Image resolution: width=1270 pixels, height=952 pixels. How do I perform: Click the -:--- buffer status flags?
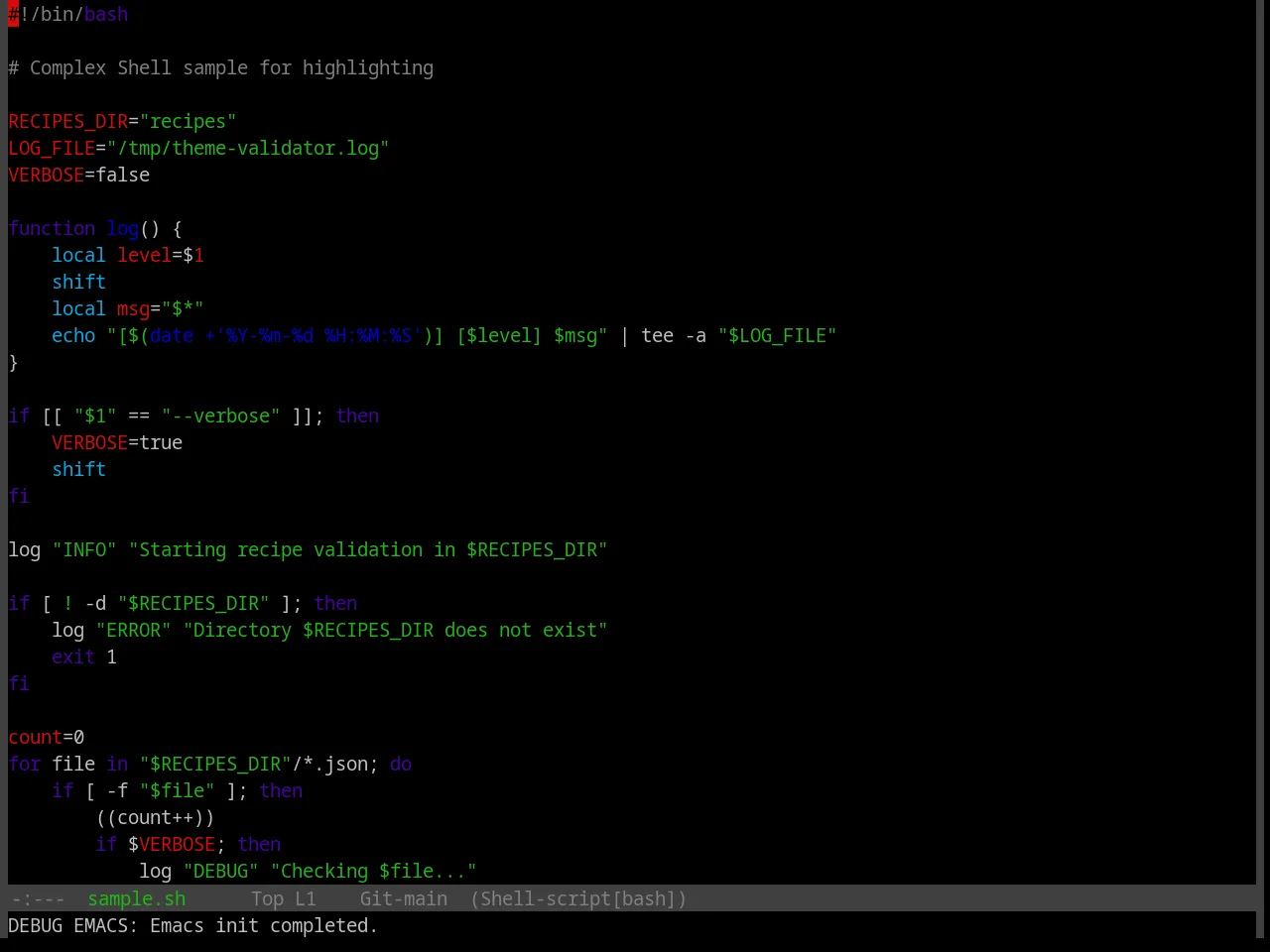(38, 898)
